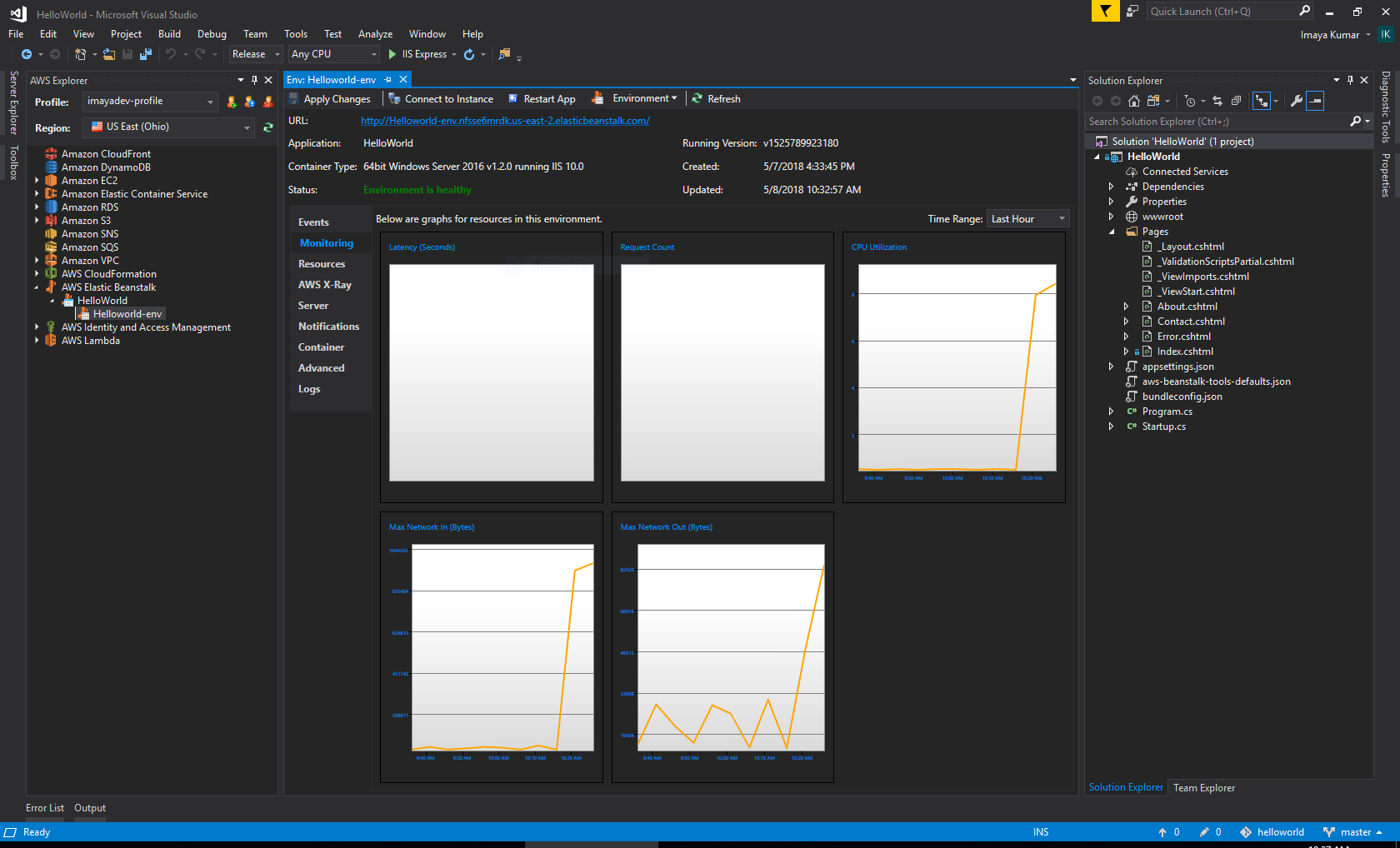Screen dimensions: 1400x848
Task: Open the notifications flag icon in title bar
Action: pyautogui.click(x=1105, y=11)
